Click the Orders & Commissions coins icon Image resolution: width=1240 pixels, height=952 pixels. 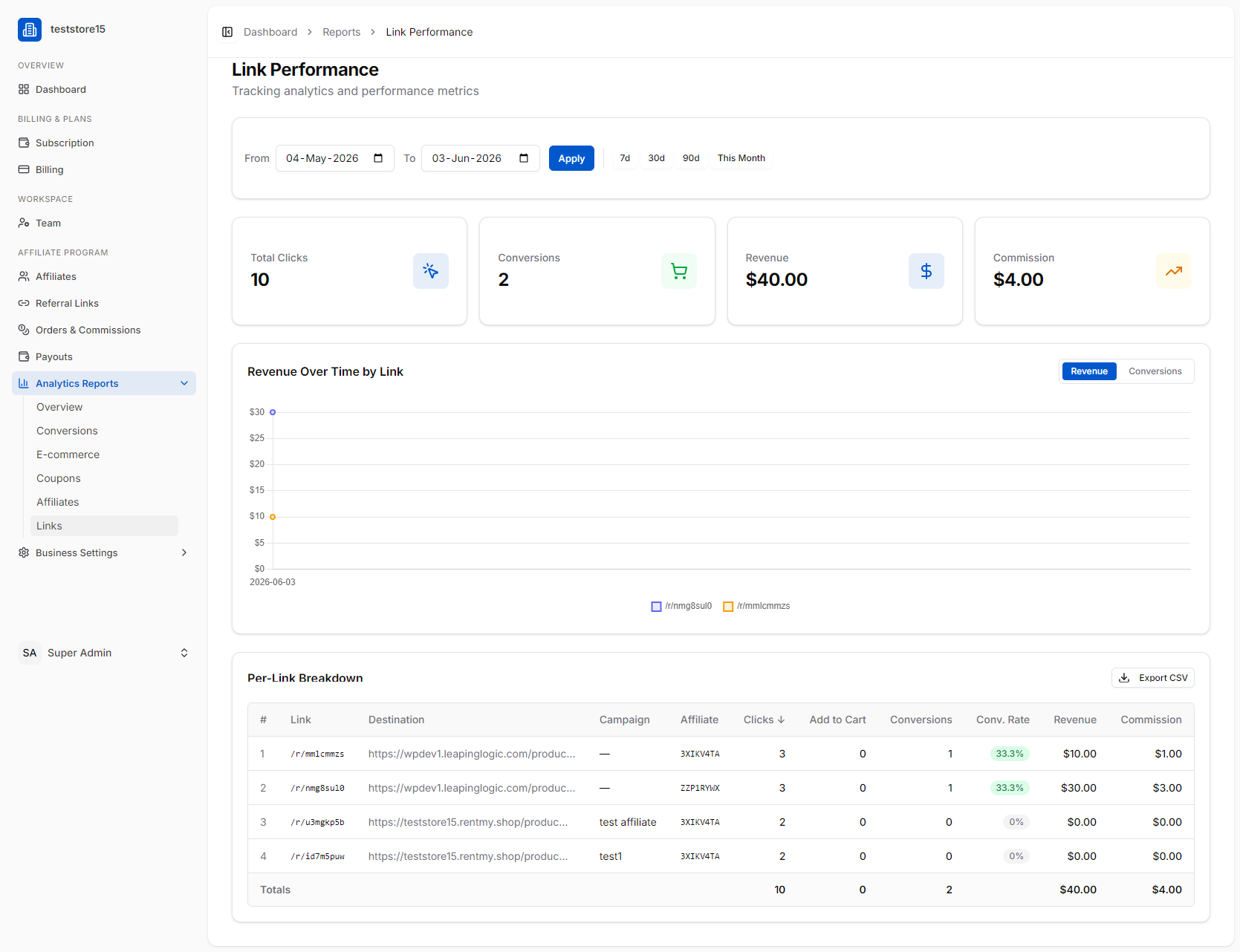24,330
